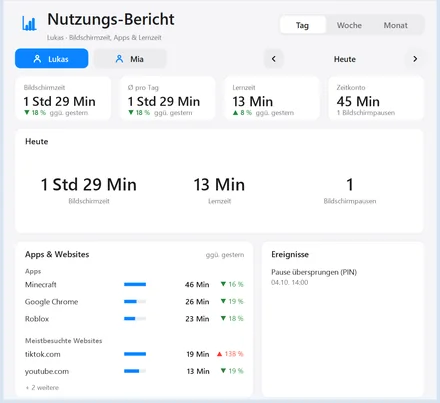Click Roblox's 18 % decrease indicator
Viewport: 440px width, 403px height.
coord(232,319)
